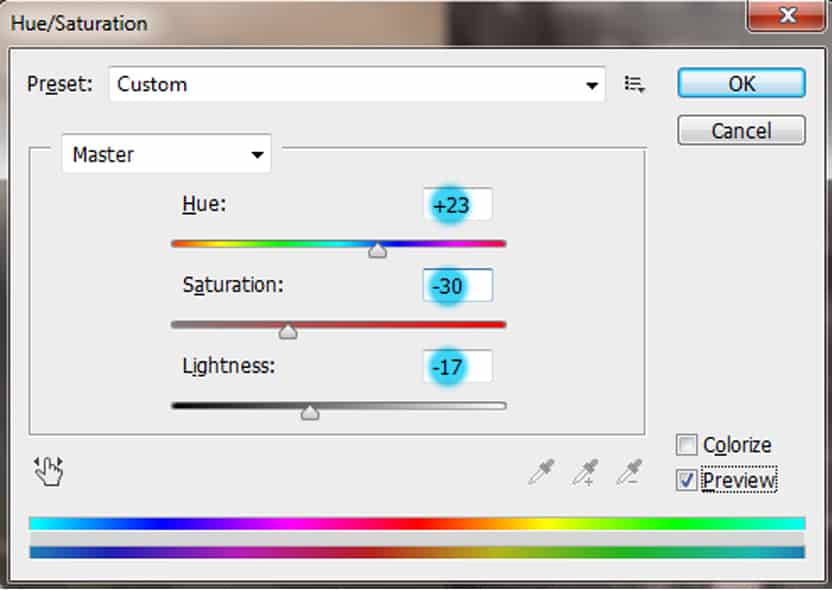This screenshot has height=590, width=832.
Task: Select the Subtract from Sample eyedropper
Action: (x=630, y=472)
